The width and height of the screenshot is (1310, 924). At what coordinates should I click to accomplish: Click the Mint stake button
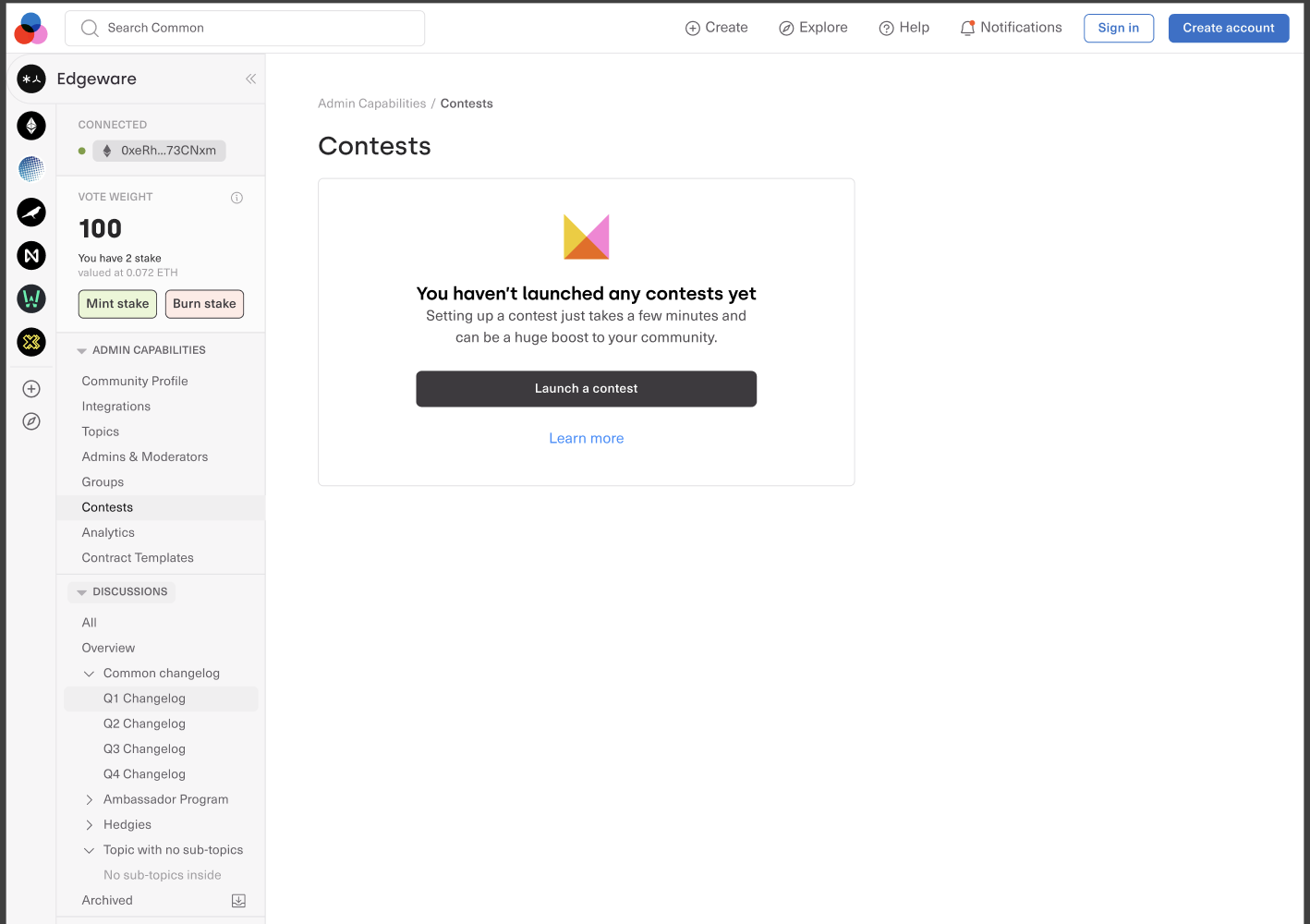click(x=117, y=304)
